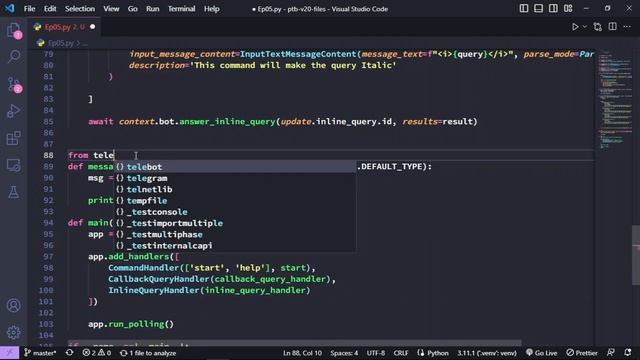The width and height of the screenshot is (640, 360).
Task: Click the vertical editor scrollbar
Action: coord(636,254)
